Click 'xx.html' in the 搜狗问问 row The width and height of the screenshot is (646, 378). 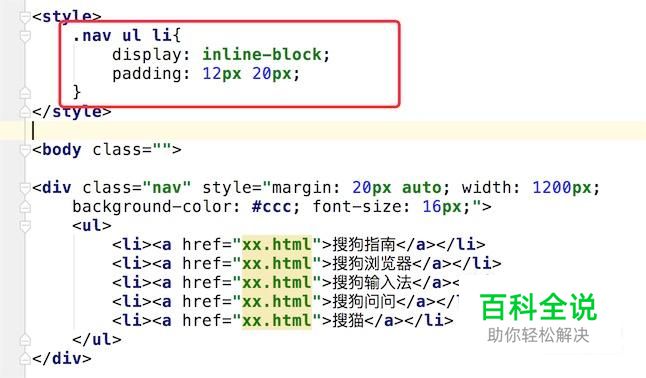pos(276,301)
